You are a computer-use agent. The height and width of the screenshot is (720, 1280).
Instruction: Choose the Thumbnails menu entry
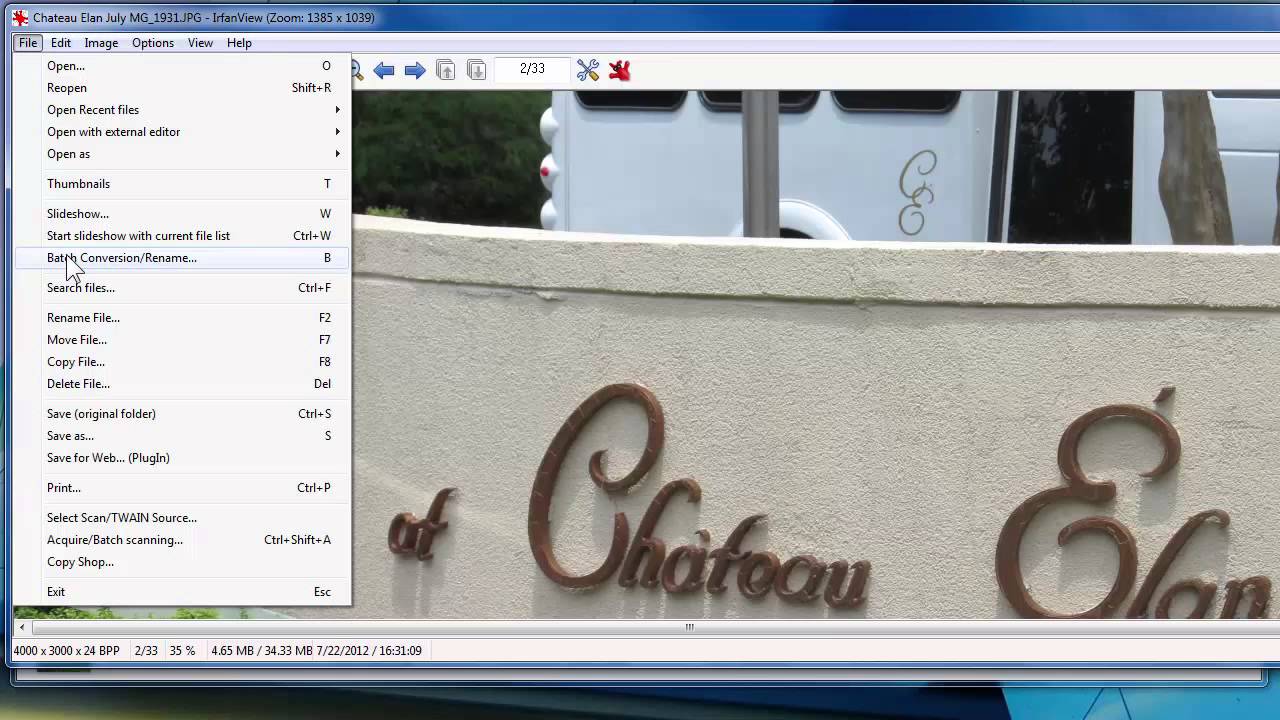(x=182, y=184)
